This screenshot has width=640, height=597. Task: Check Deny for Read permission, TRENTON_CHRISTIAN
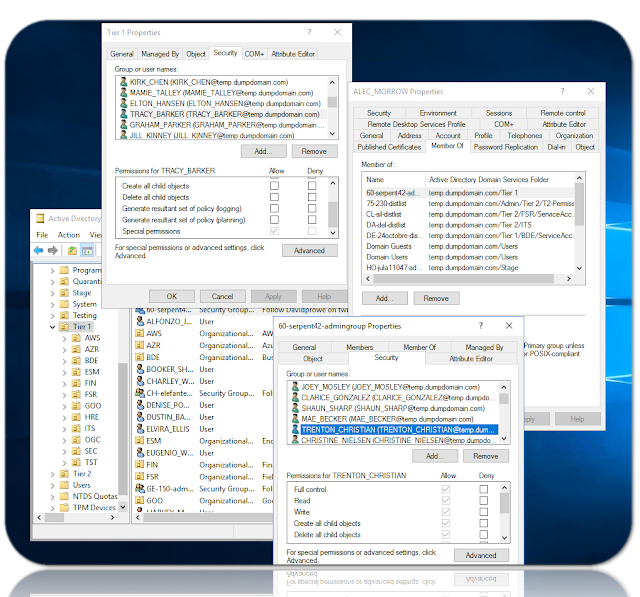484,500
